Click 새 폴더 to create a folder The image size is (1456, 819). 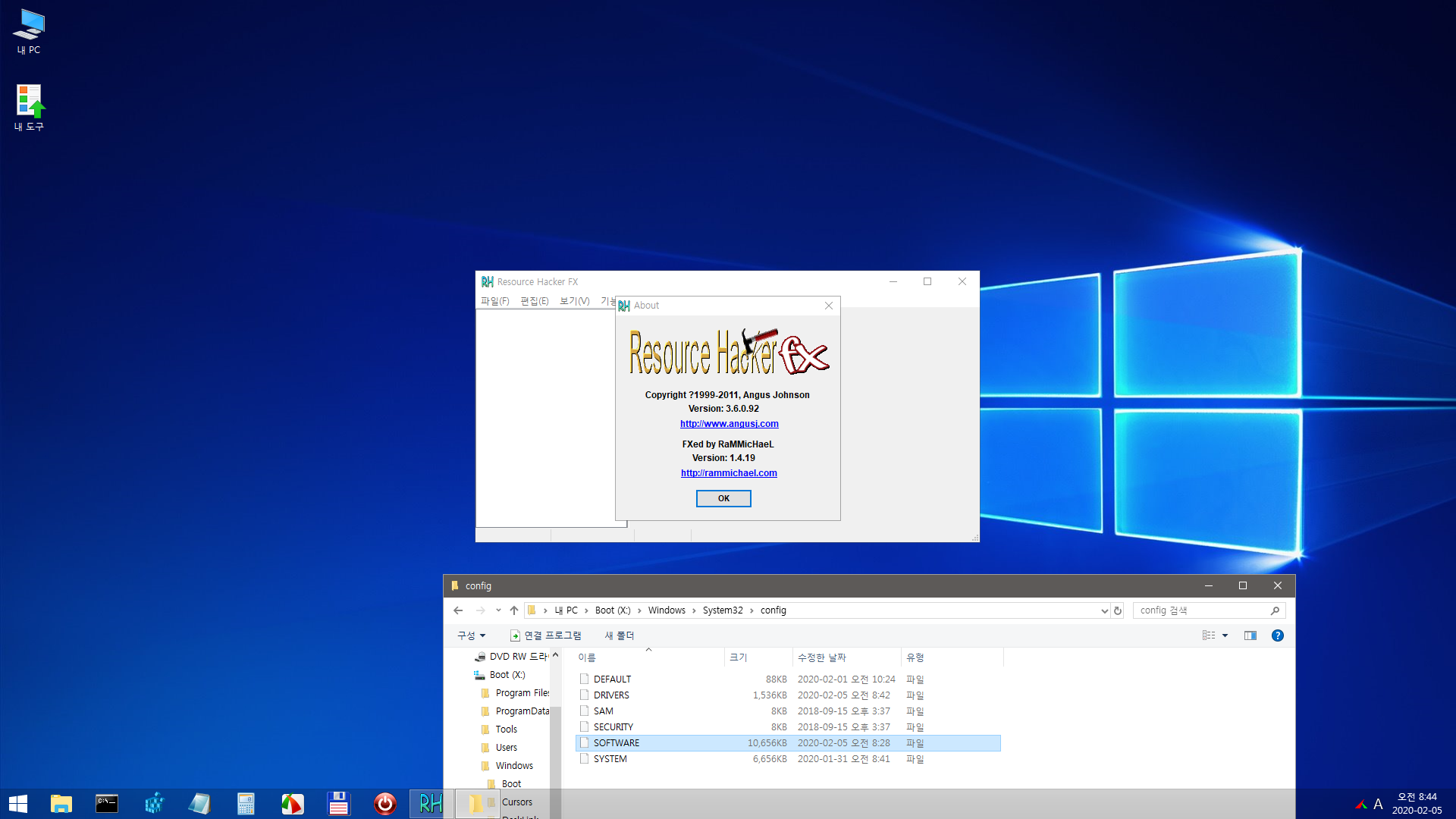(620, 635)
